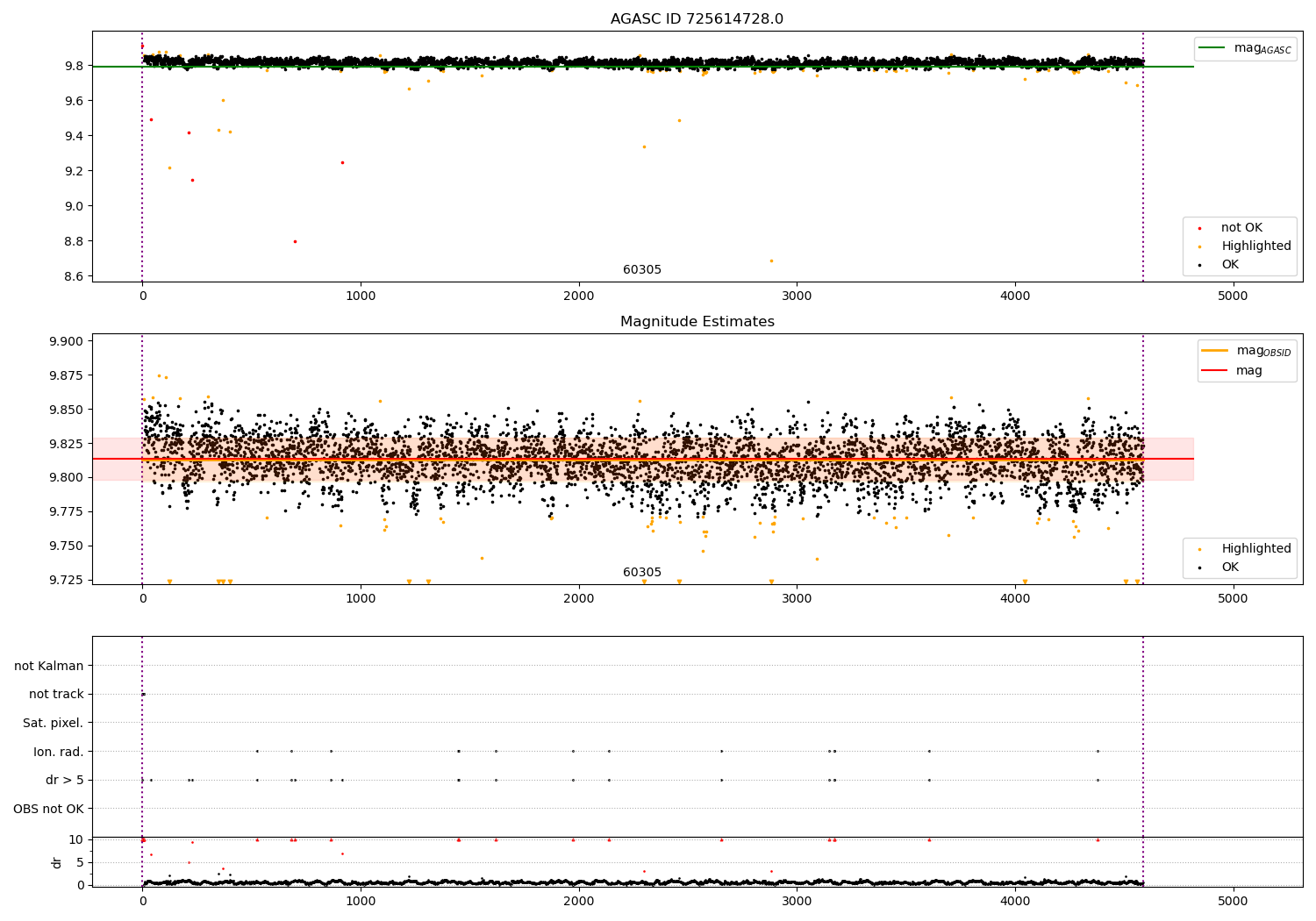1316x921 pixels.
Task: Click the 'Magnitude Estimates' plot title
Action: (697, 322)
